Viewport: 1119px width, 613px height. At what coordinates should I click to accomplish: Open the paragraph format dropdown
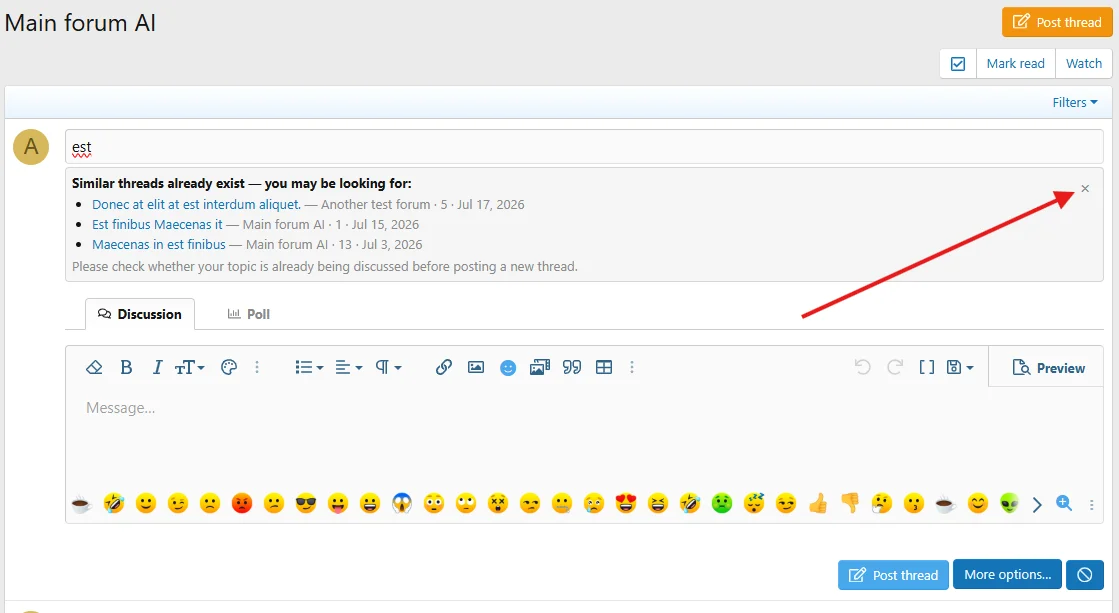click(388, 368)
